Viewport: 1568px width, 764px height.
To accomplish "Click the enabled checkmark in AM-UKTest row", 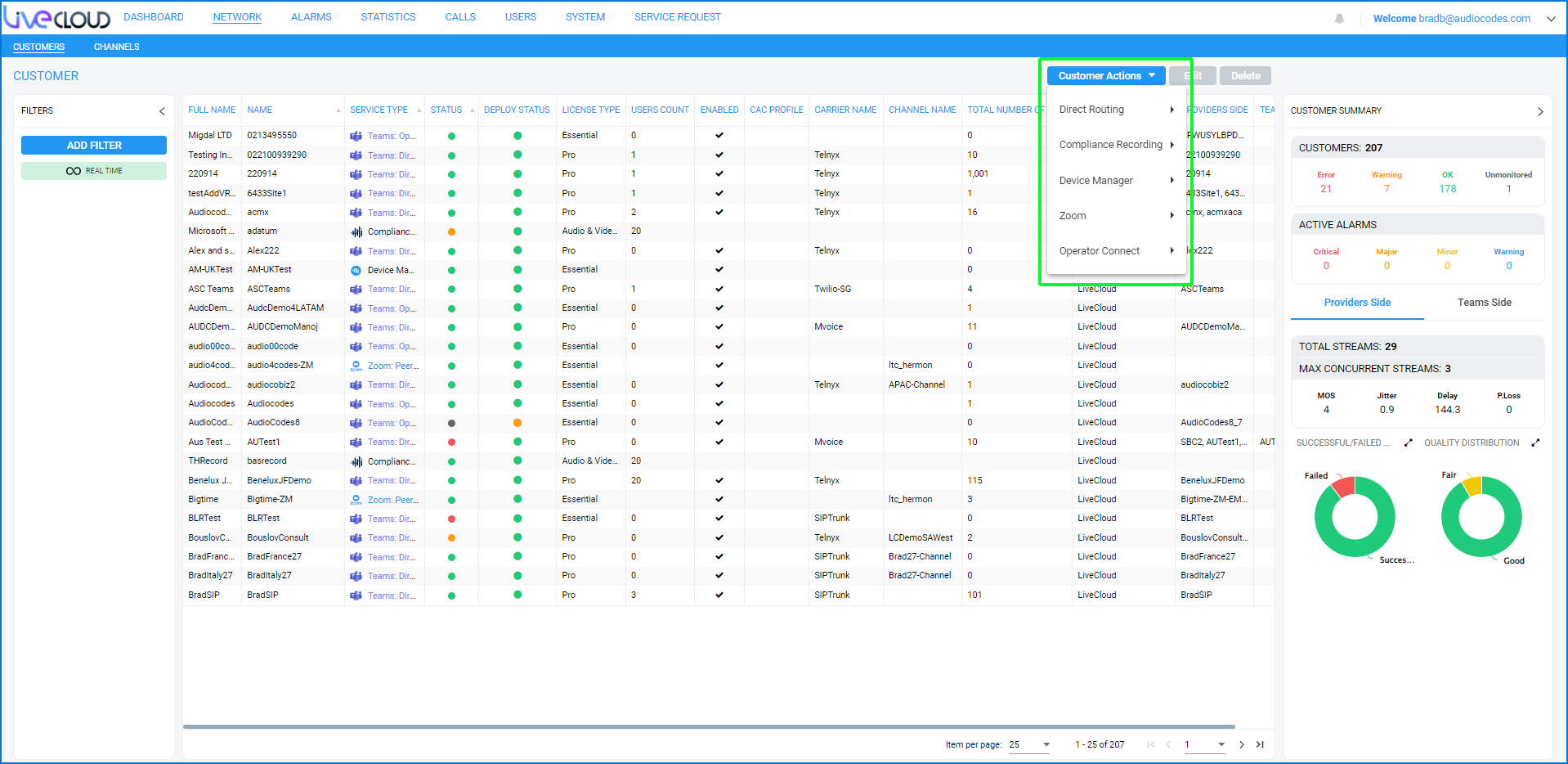I will coord(719,270).
